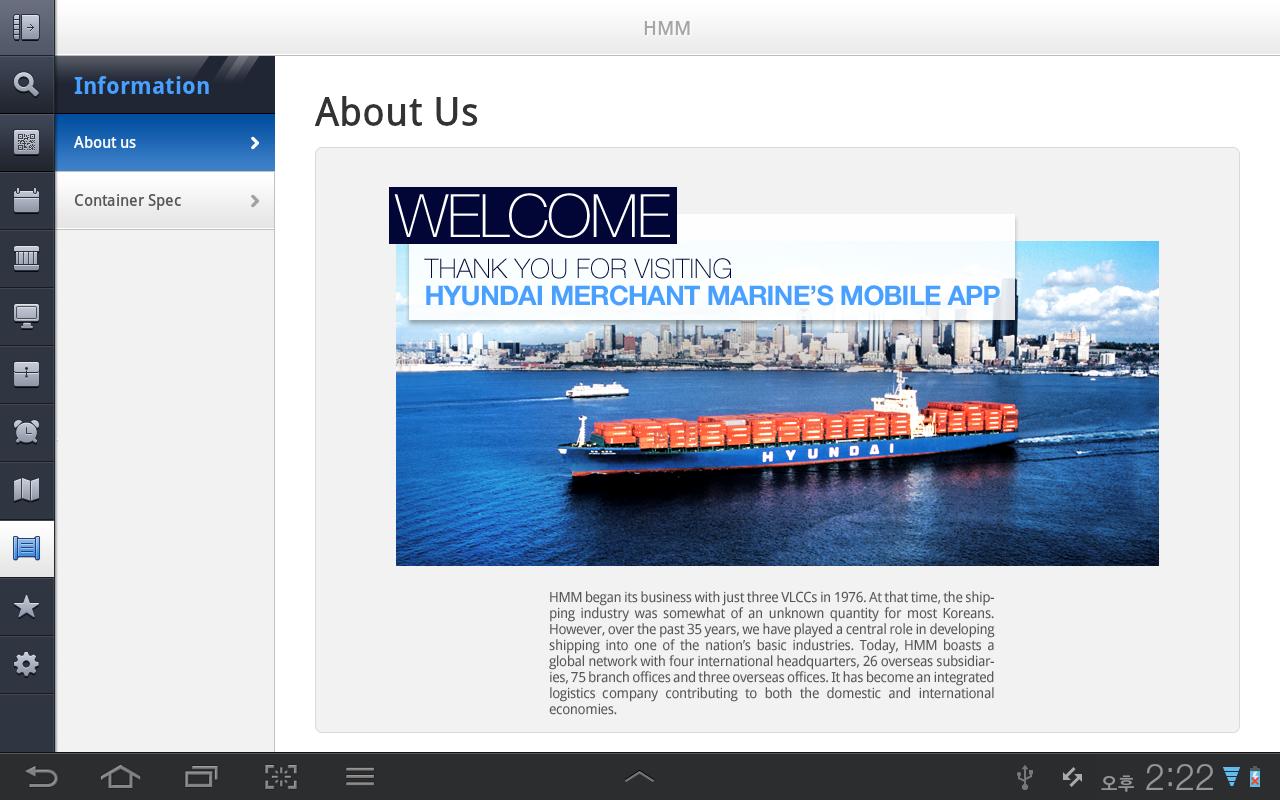Tap the screenshot capture icon
1280x800 pixels.
[281, 777]
